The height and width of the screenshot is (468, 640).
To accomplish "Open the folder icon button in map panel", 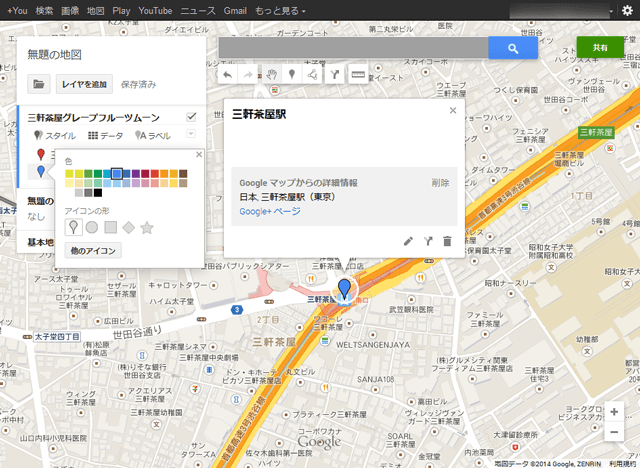I will 39,84.
